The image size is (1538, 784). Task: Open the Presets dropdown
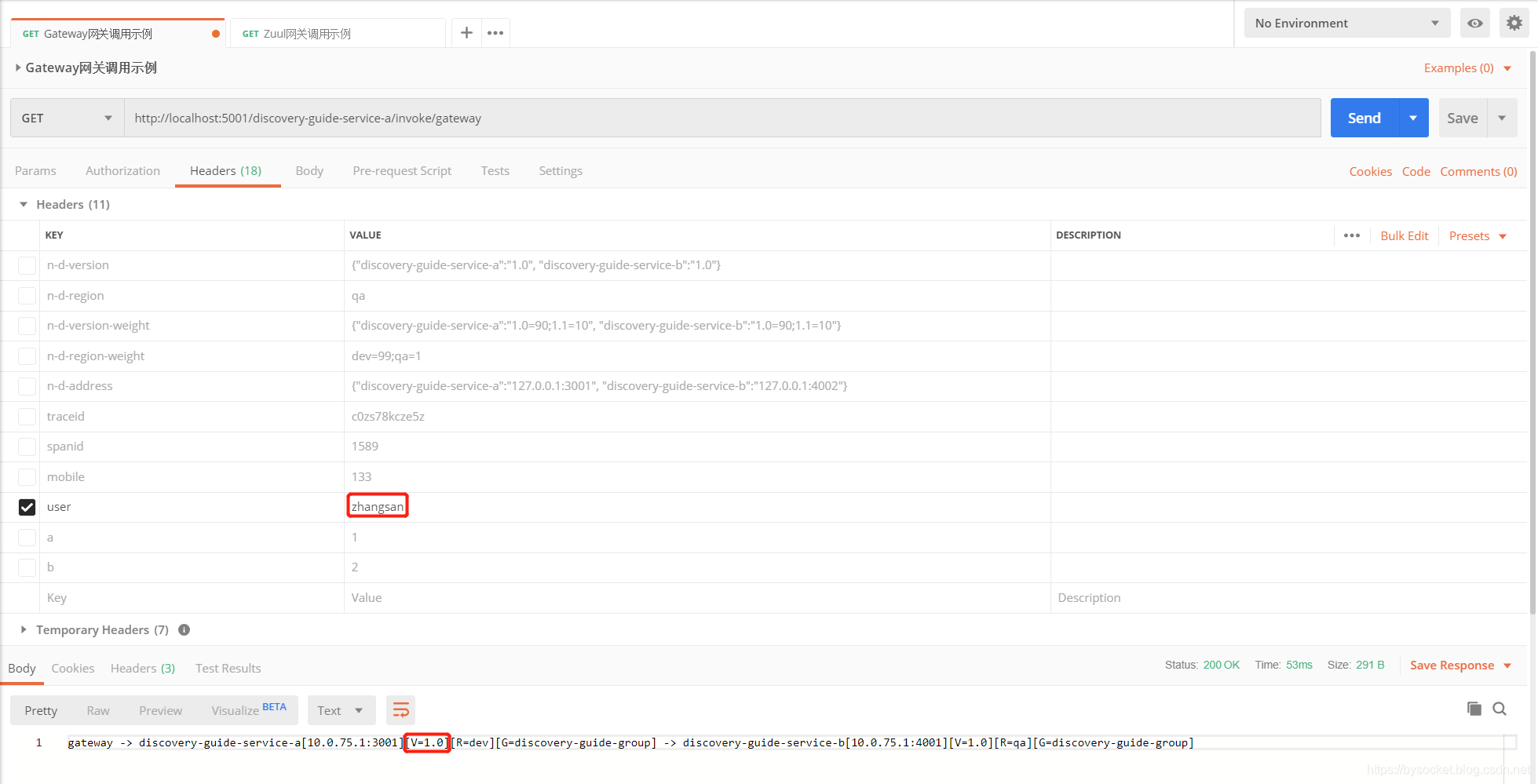coord(1478,235)
